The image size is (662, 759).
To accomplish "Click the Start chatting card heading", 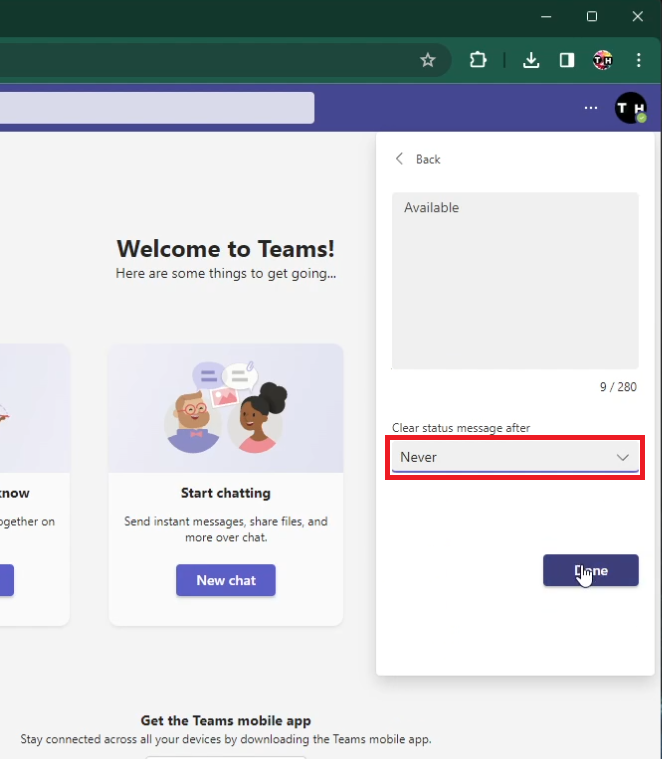I will point(226,493).
